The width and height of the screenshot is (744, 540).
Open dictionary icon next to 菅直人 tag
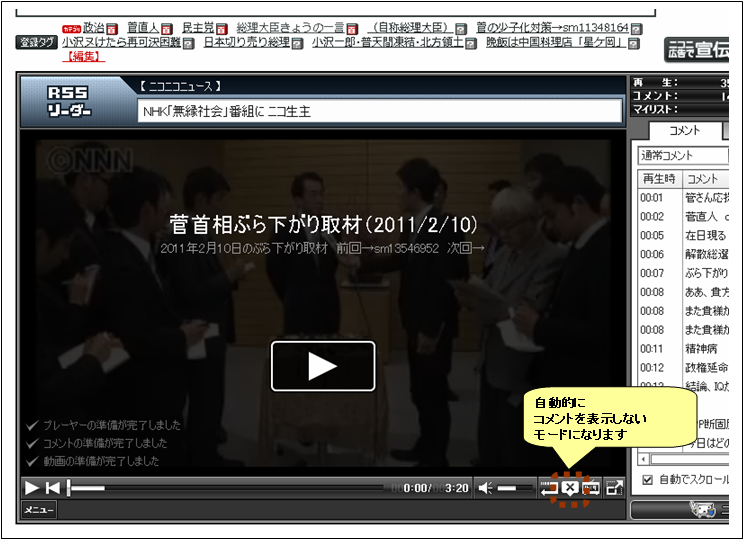click(167, 29)
